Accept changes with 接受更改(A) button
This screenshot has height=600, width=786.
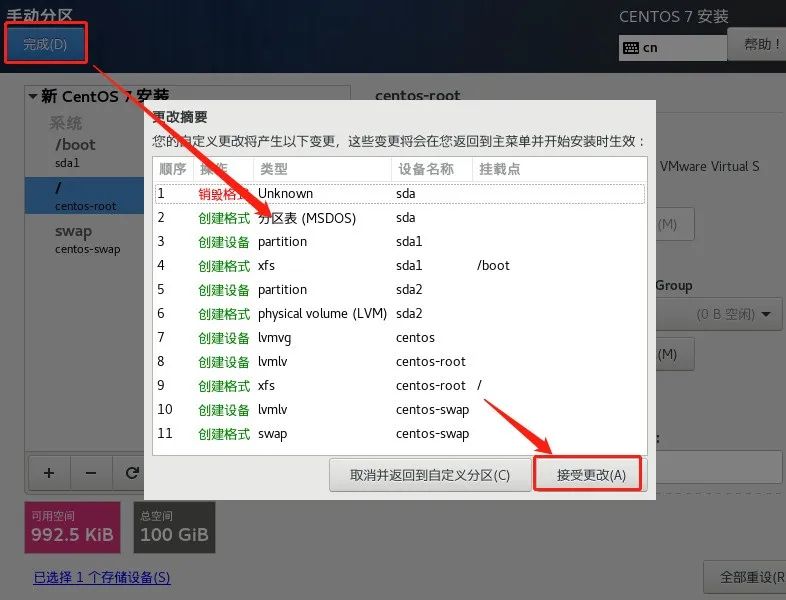[591, 475]
